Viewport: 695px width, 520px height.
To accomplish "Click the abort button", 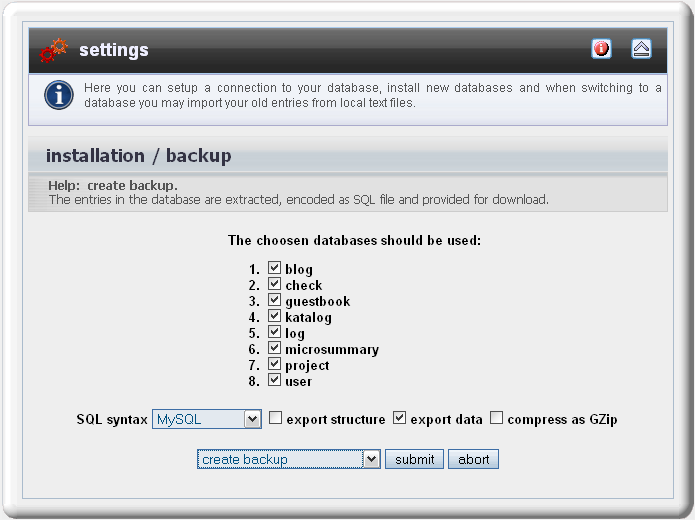I will coord(473,459).
